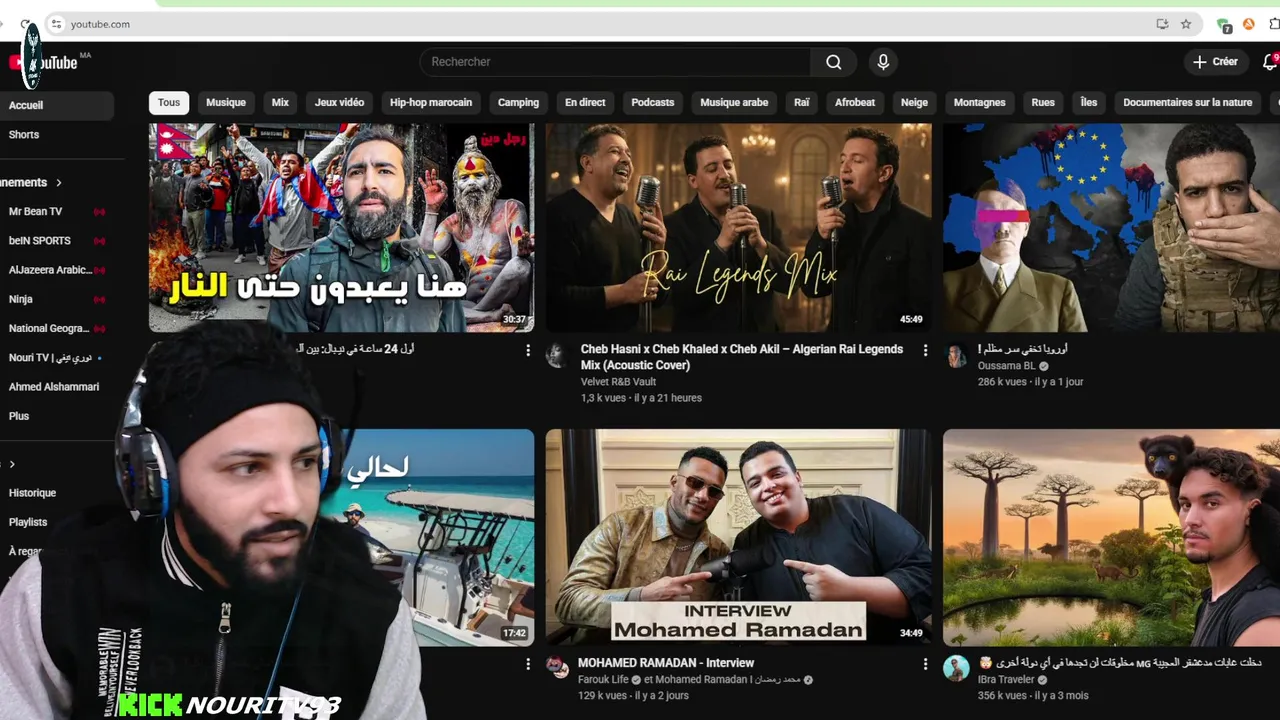The width and height of the screenshot is (1280, 720).
Task: Click live indicator next to Mr Bean TV
Action: 99,212
